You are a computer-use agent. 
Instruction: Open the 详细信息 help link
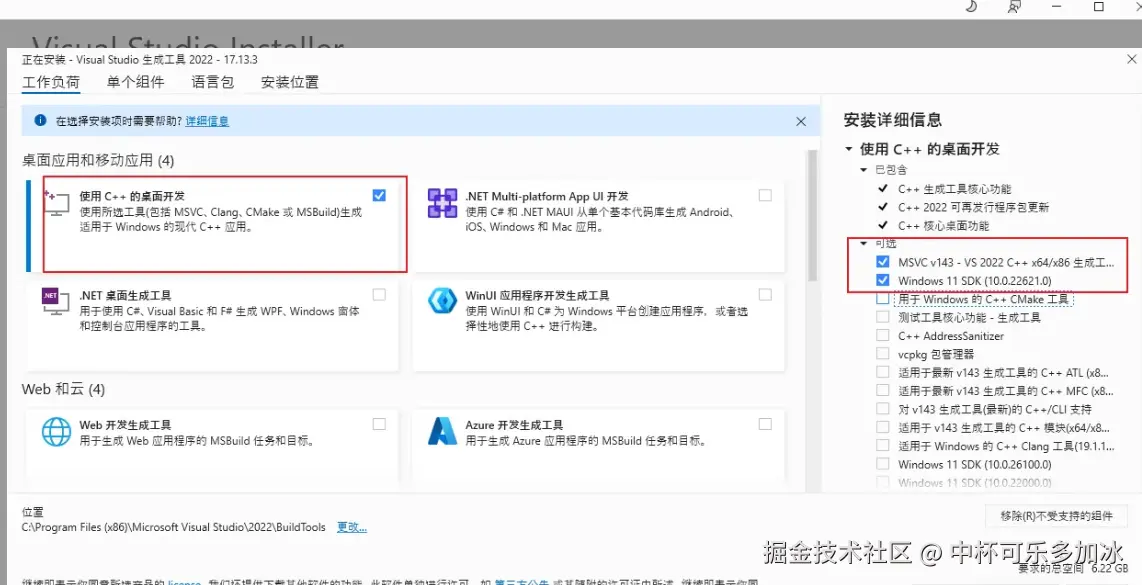click(207, 121)
